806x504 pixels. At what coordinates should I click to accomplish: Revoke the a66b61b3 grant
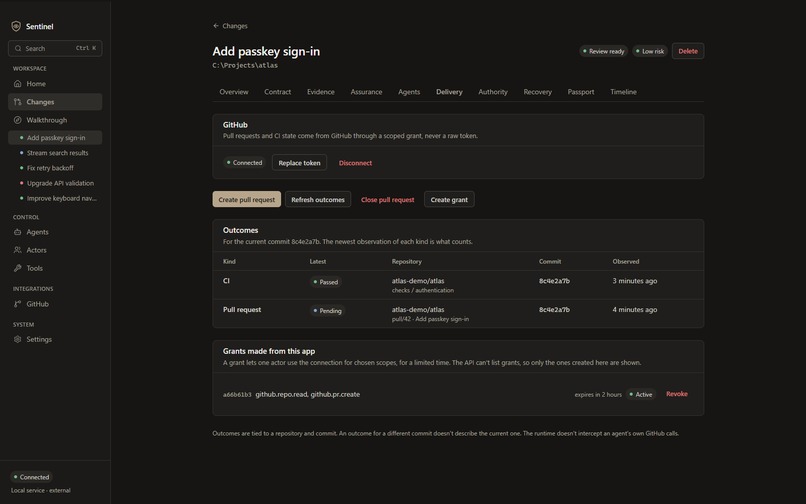tap(677, 394)
